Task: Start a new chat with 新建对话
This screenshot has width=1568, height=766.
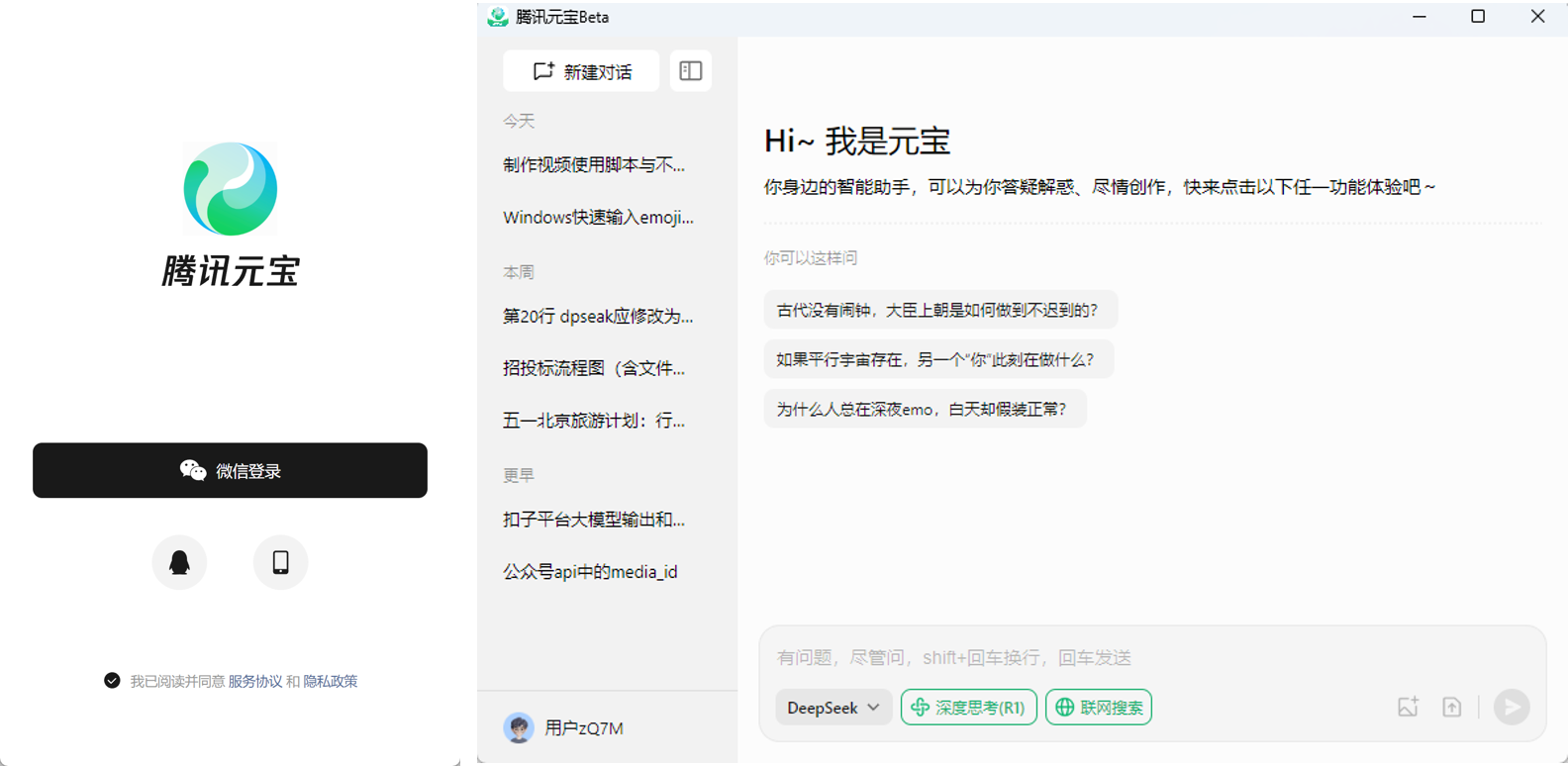Action: (581, 71)
